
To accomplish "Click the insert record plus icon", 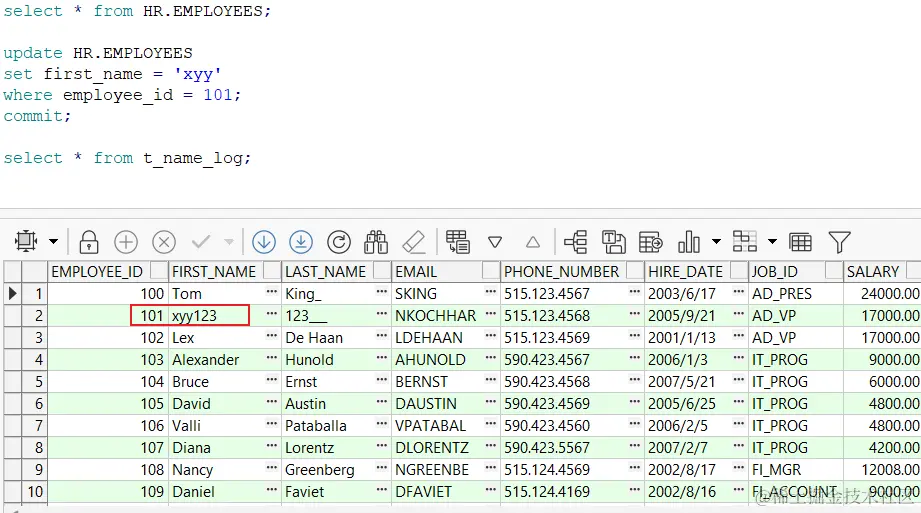I will pos(126,242).
